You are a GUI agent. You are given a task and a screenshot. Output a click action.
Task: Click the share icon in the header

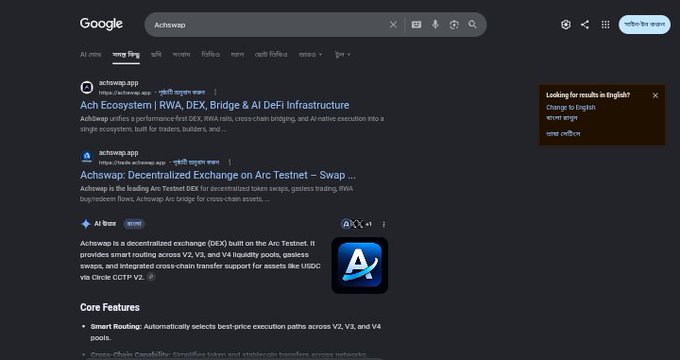coord(585,25)
